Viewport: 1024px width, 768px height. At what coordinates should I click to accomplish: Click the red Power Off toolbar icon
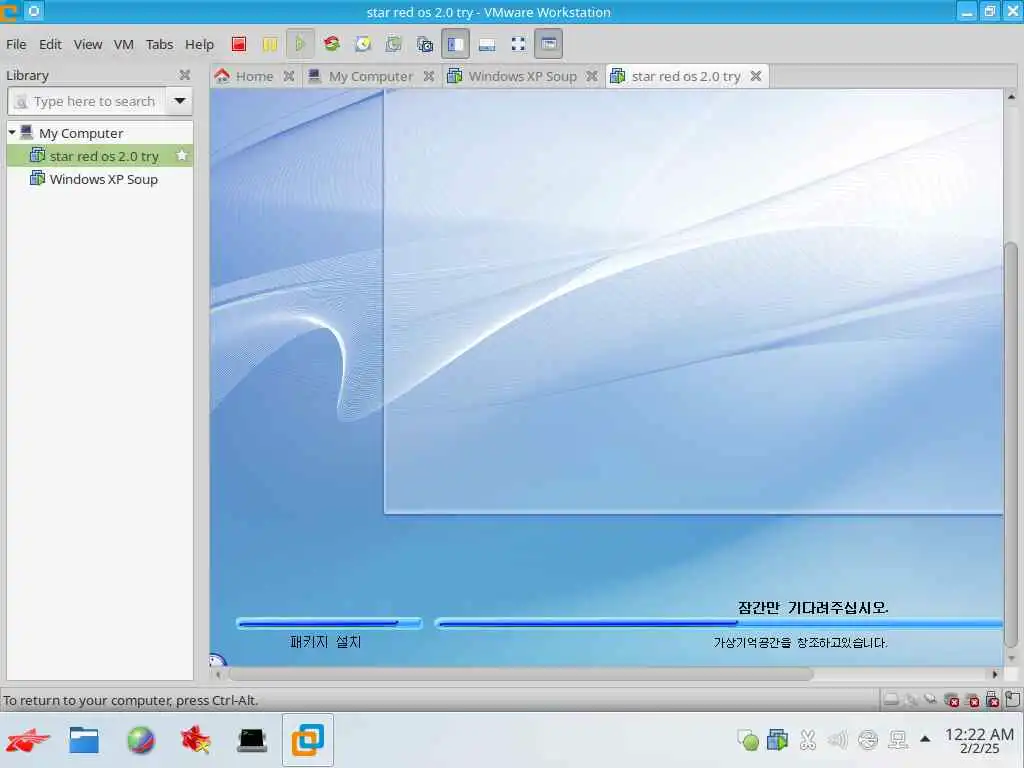pyautogui.click(x=239, y=44)
